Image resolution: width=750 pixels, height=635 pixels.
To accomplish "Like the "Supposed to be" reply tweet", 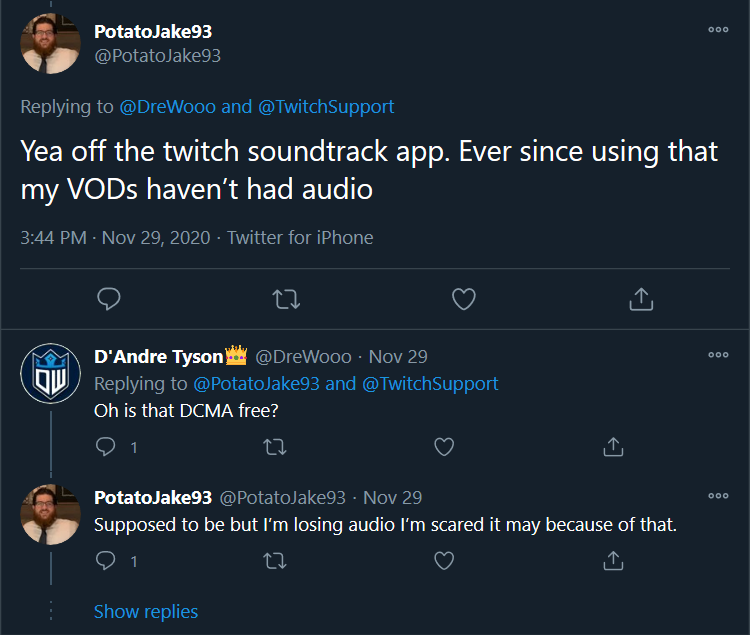I will (445, 562).
